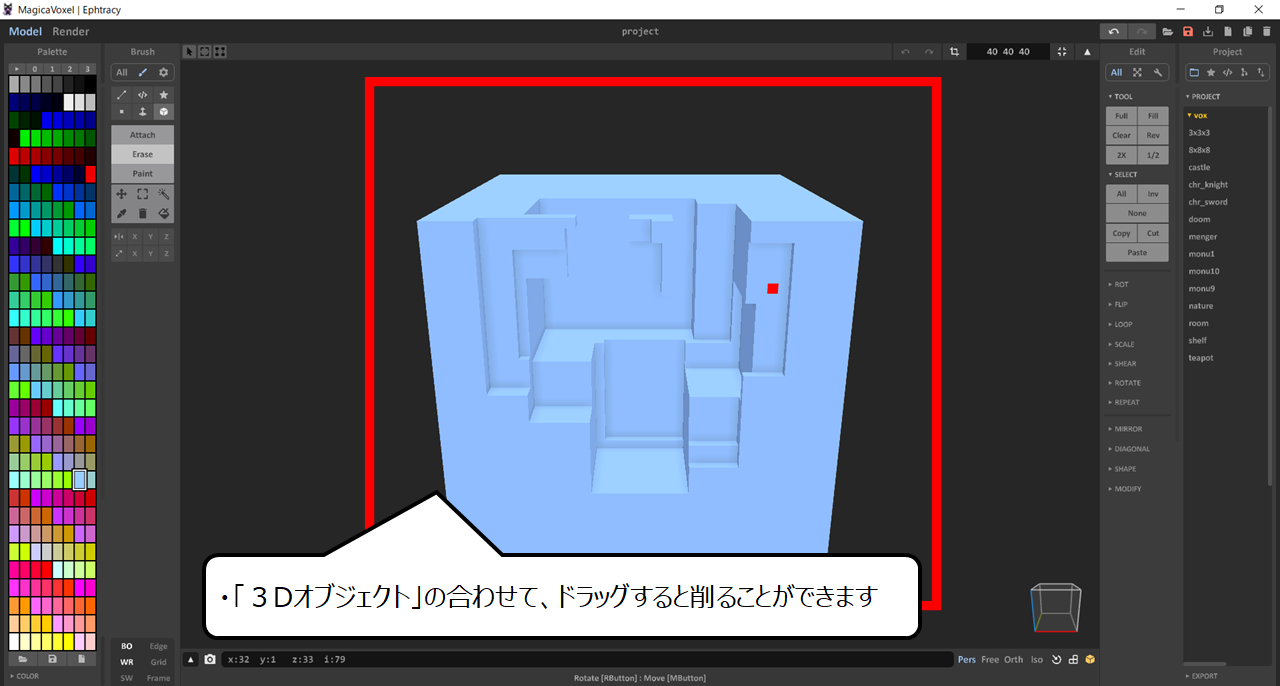The height and width of the screenshot is (686, 1280).
Task: Toggle mirror Y axis button
Action: 151,236
